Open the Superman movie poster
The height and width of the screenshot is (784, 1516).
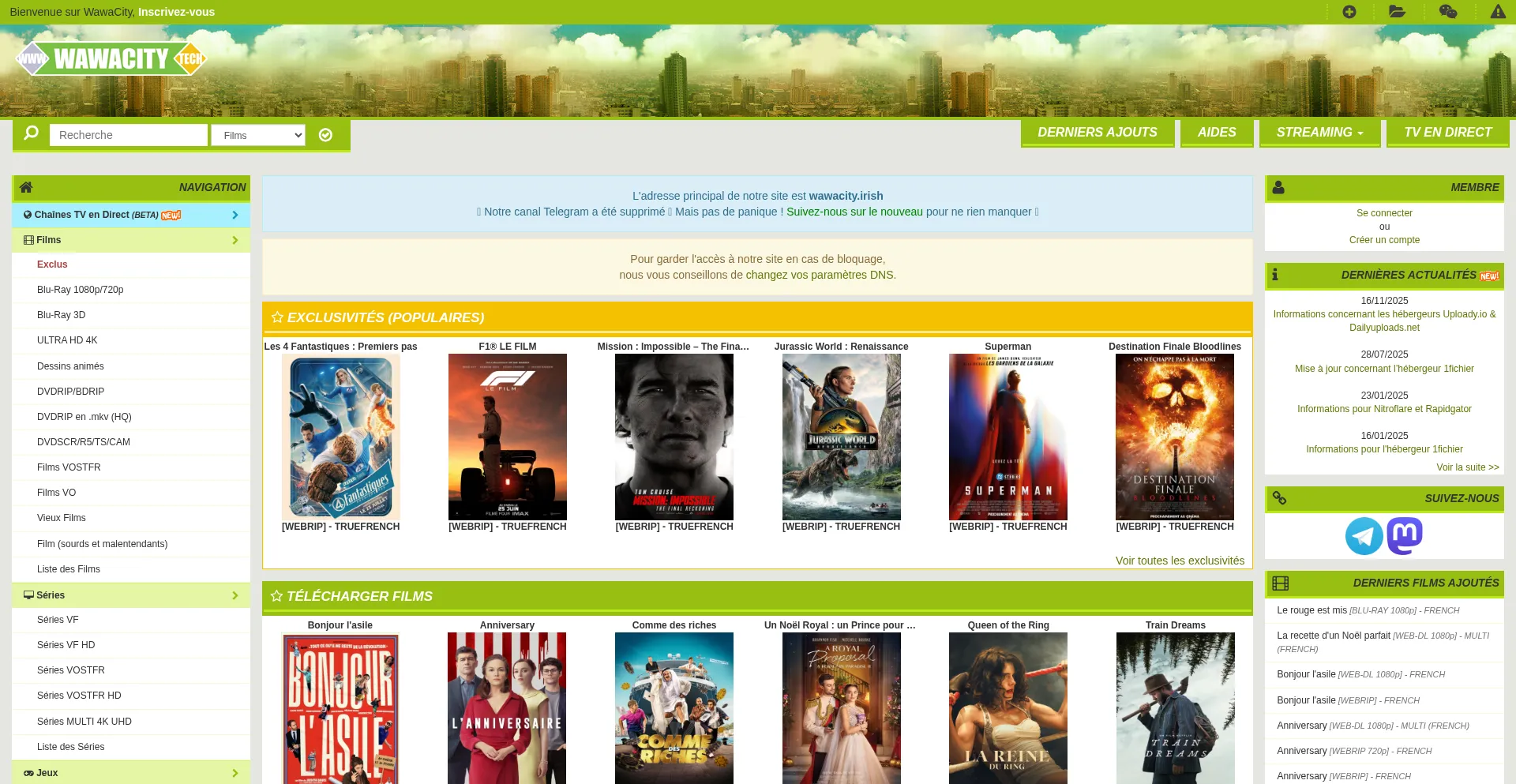click(1008, 437)
